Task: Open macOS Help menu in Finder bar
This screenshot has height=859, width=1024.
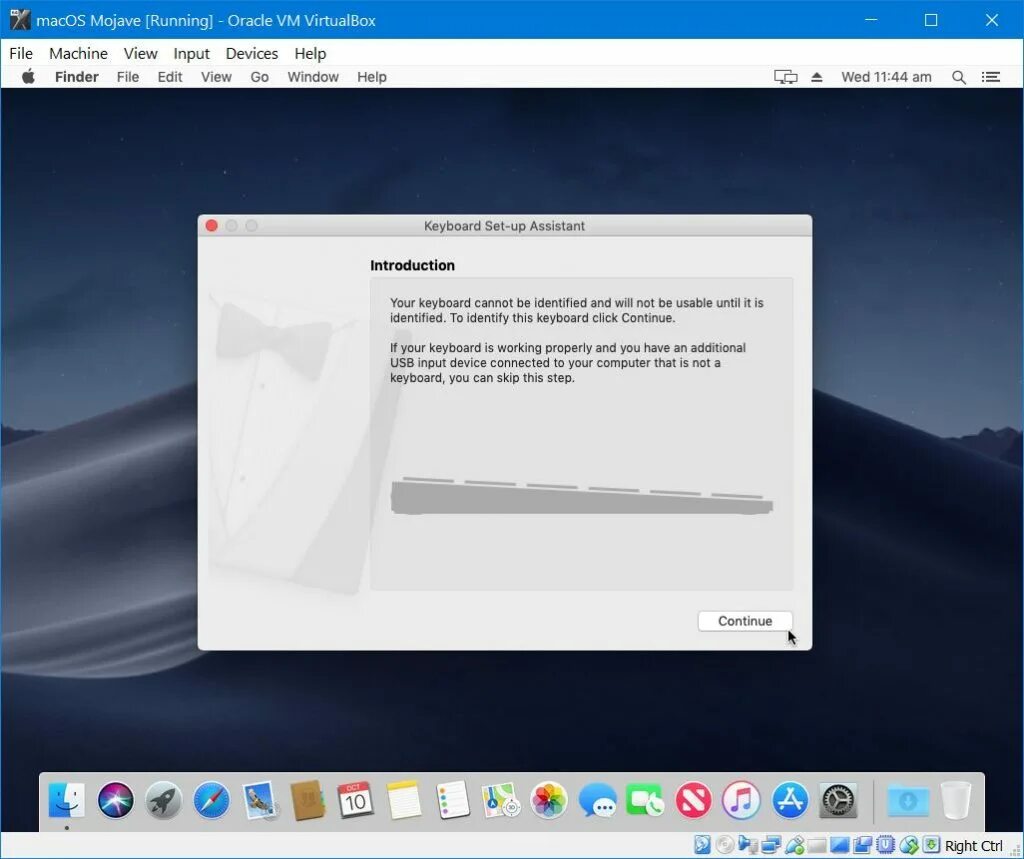Action: pos(372,77)
